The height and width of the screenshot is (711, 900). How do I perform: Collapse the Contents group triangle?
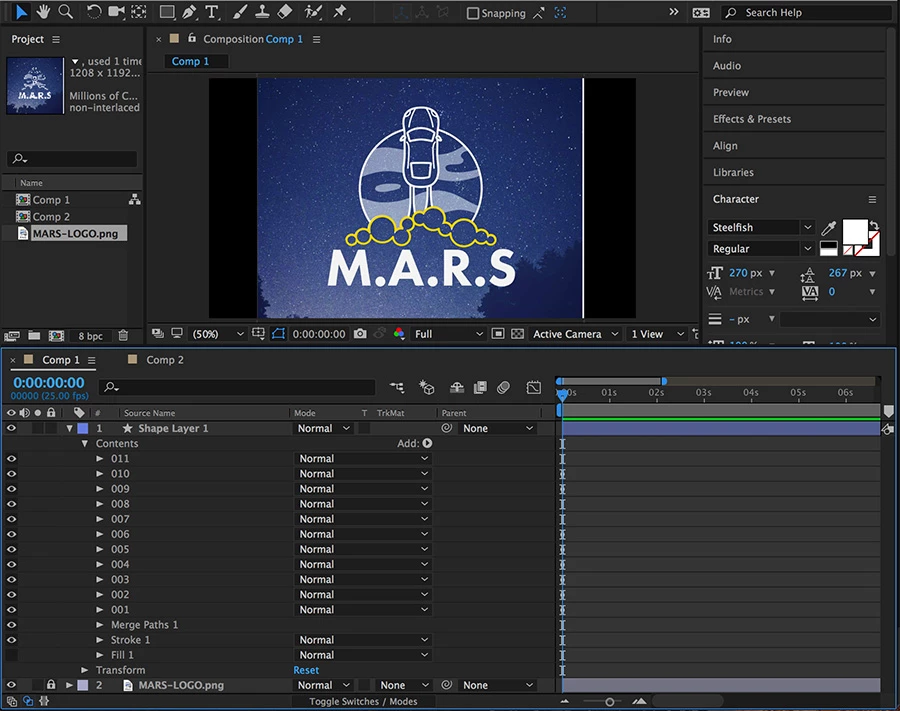pos(84,444)
